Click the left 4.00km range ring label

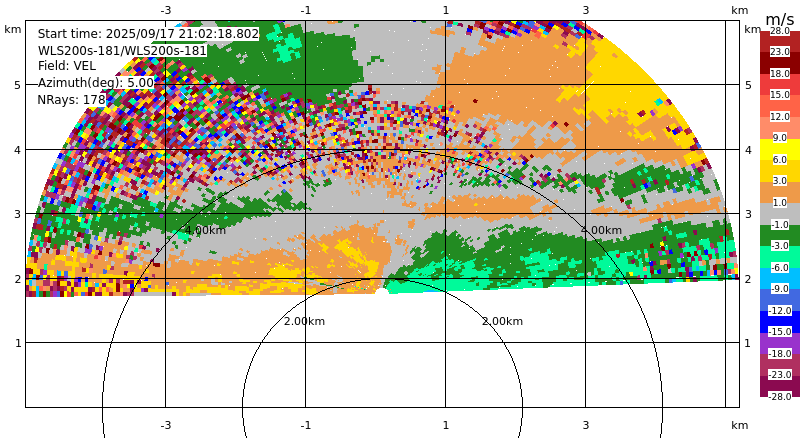pyautogui.click(x=205, y=230)
